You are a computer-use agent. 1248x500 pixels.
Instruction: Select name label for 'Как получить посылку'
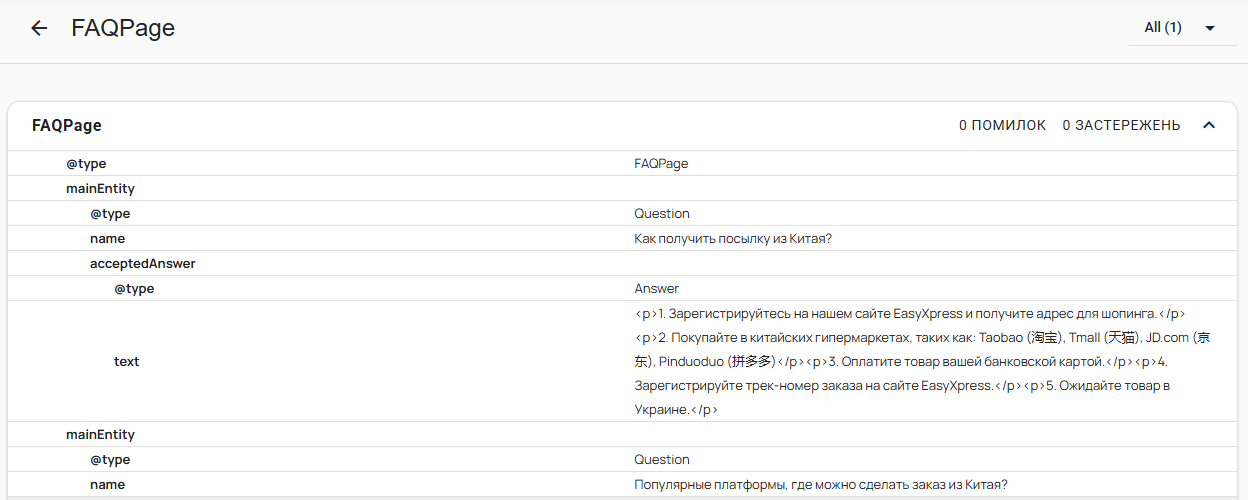[x=108, y=239]
